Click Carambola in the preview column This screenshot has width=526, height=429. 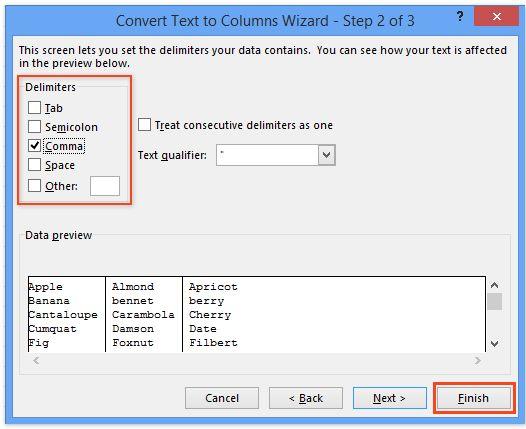click(x=143, y=315)
